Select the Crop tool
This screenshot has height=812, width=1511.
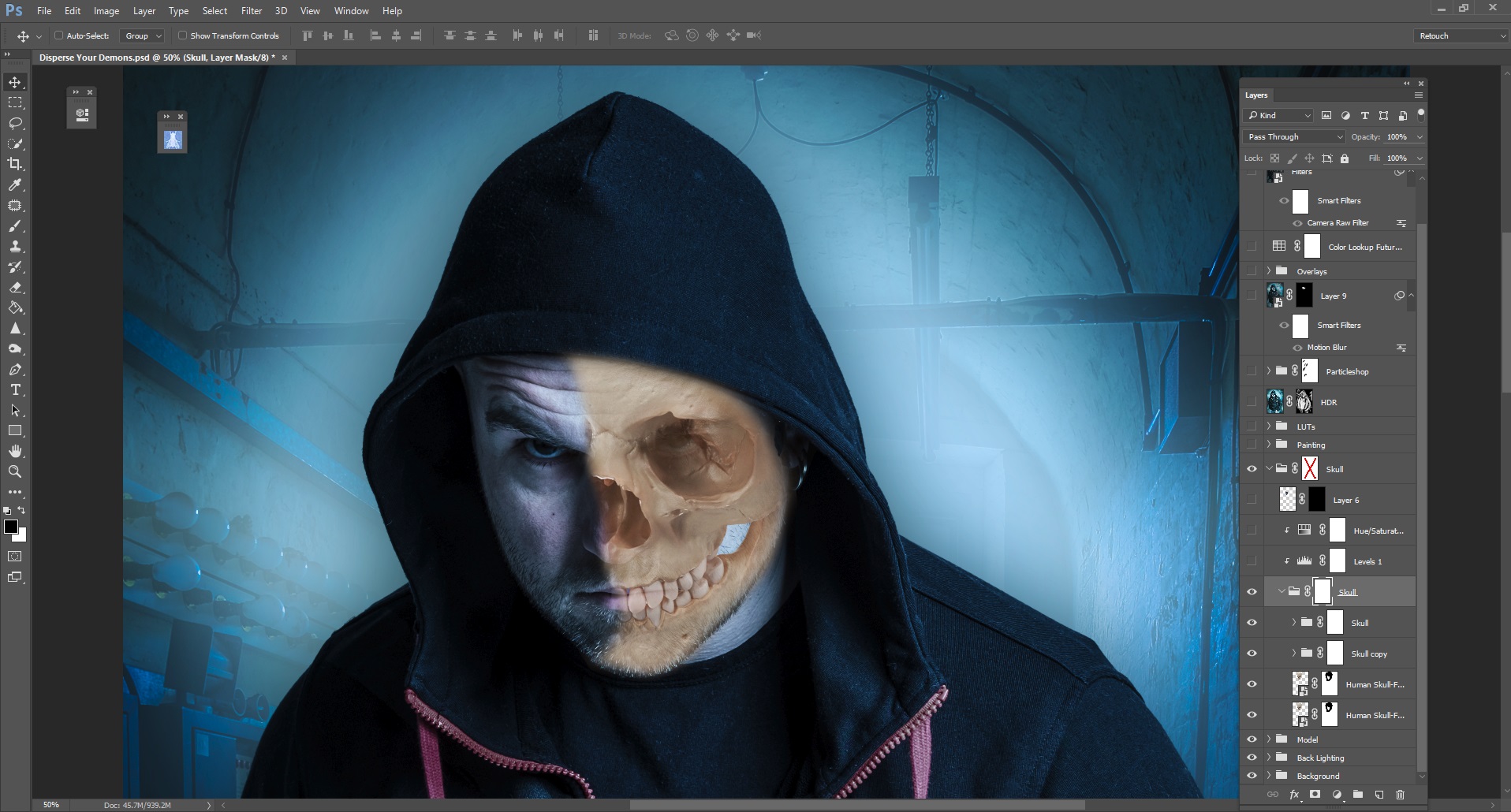pyautogui.click(x=14, y=164)
